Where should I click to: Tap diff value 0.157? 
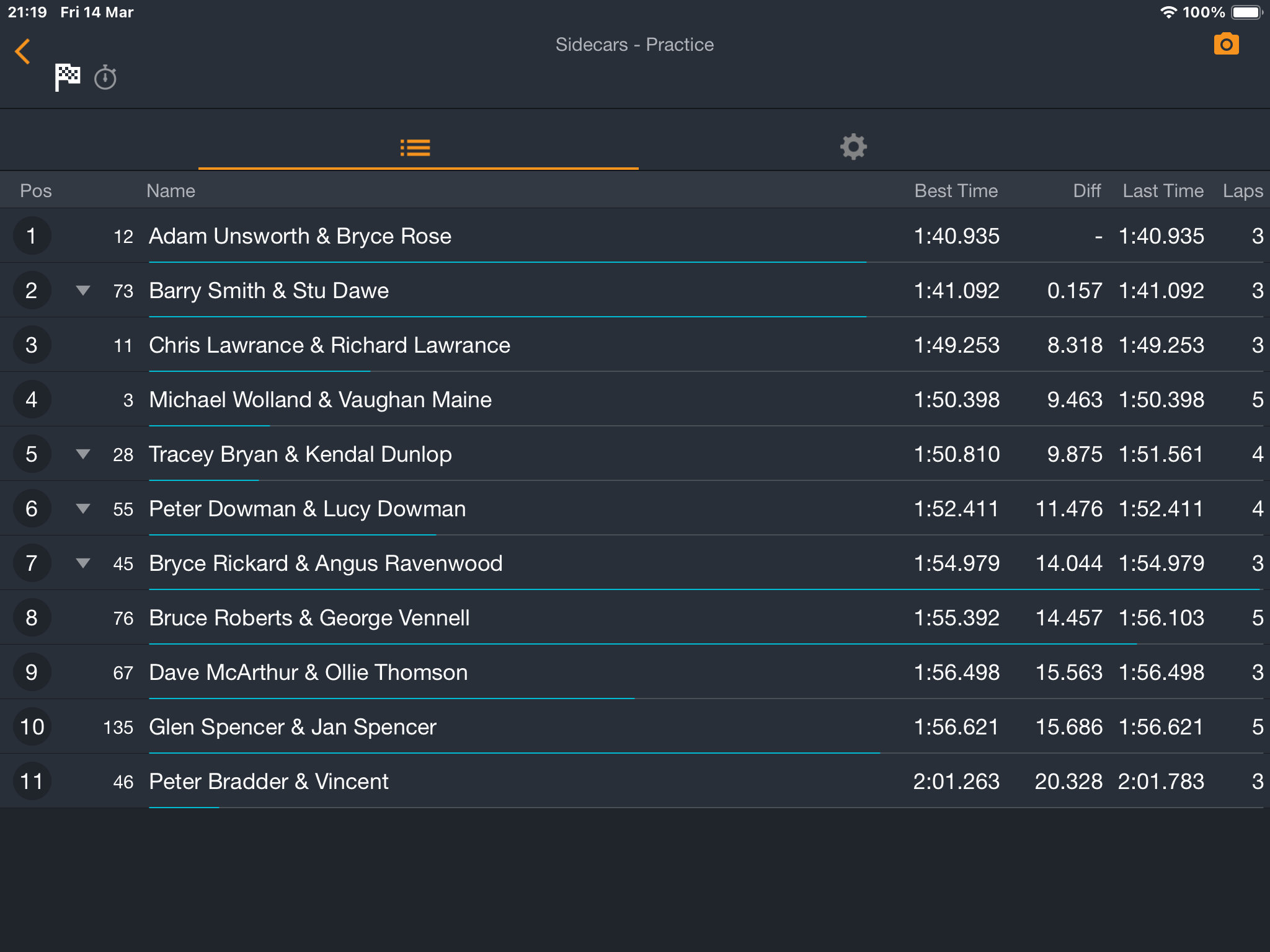click(1075, 290)
